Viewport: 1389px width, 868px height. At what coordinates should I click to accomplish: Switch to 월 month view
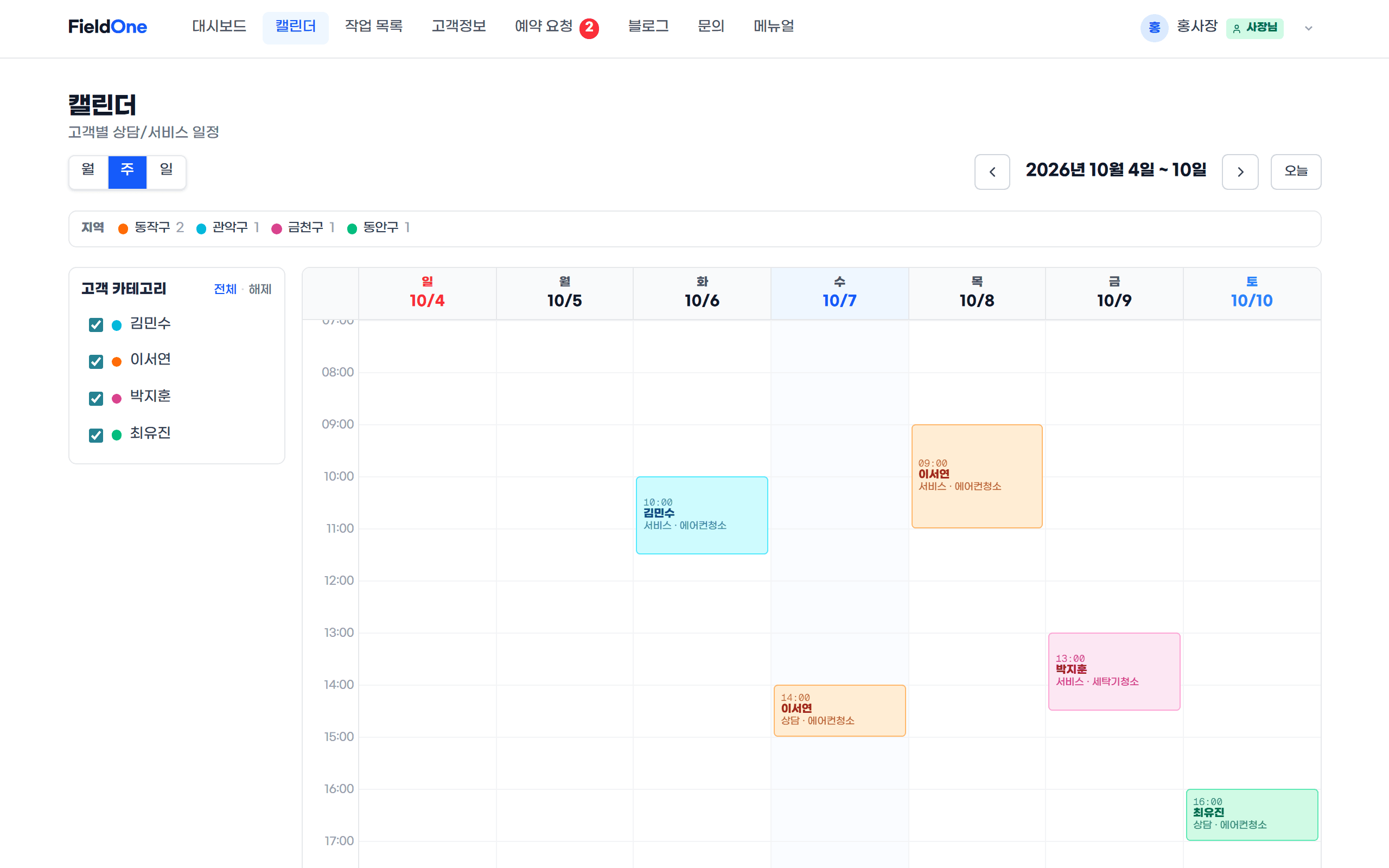coord(88,171)
